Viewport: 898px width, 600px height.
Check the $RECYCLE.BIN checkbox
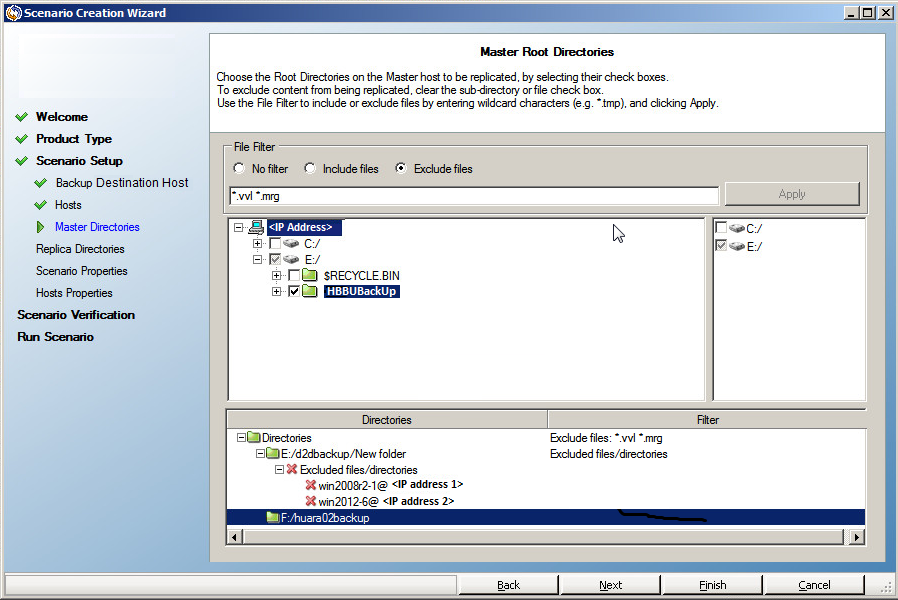point(294,275)
